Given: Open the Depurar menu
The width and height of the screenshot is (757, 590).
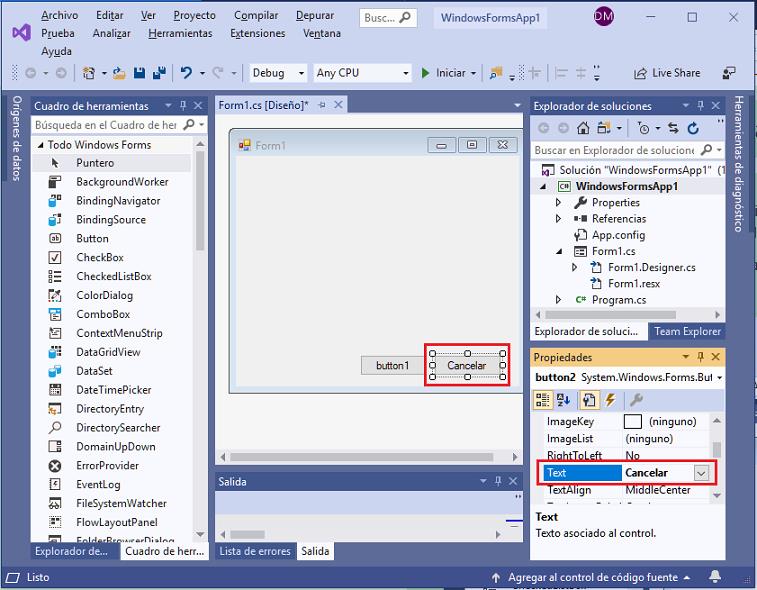Looking at the screenshot, I should click(x=315, y=15).
